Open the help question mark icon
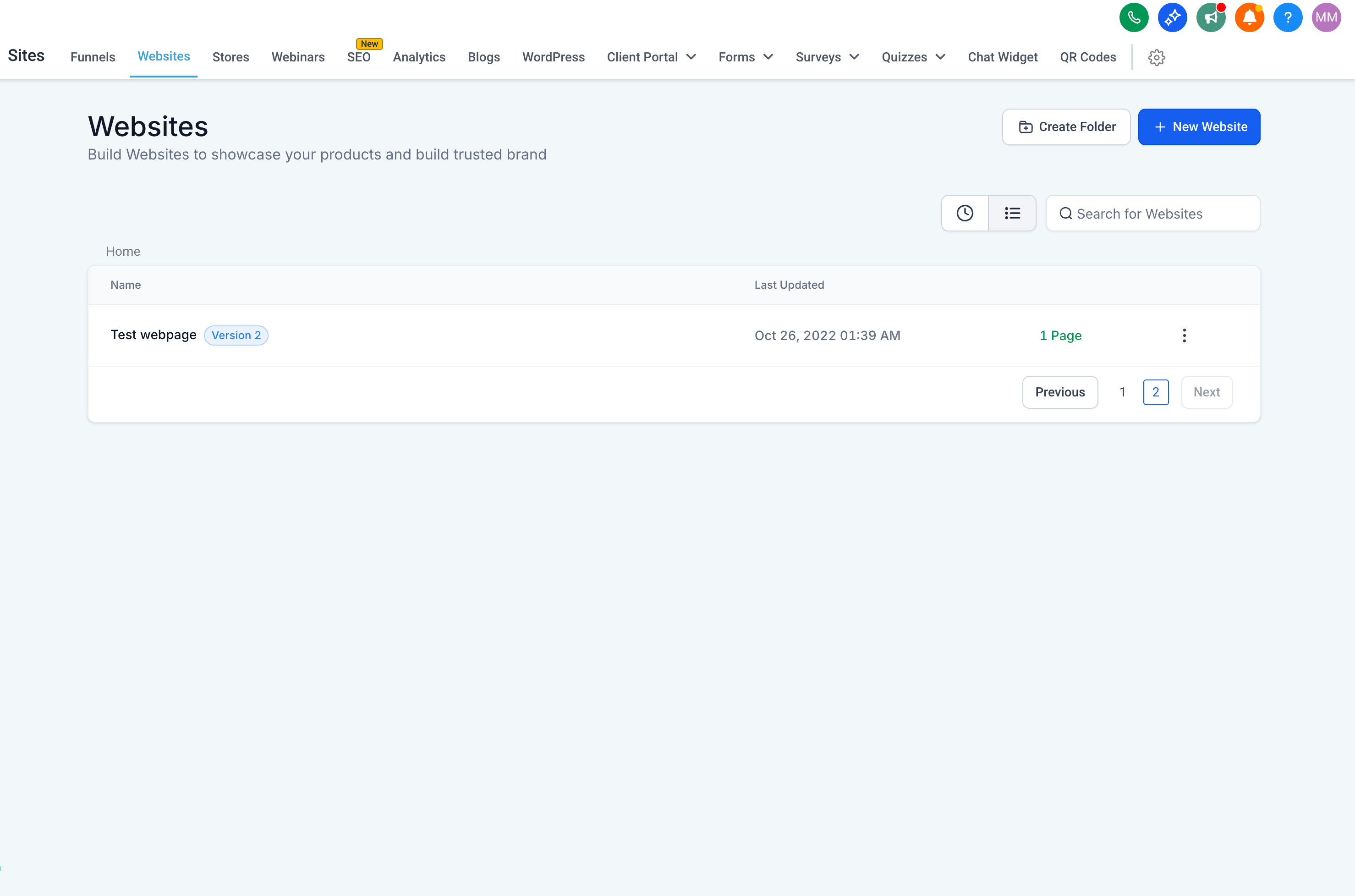This screenshot has height=896, width=1355. (1288, 17)
